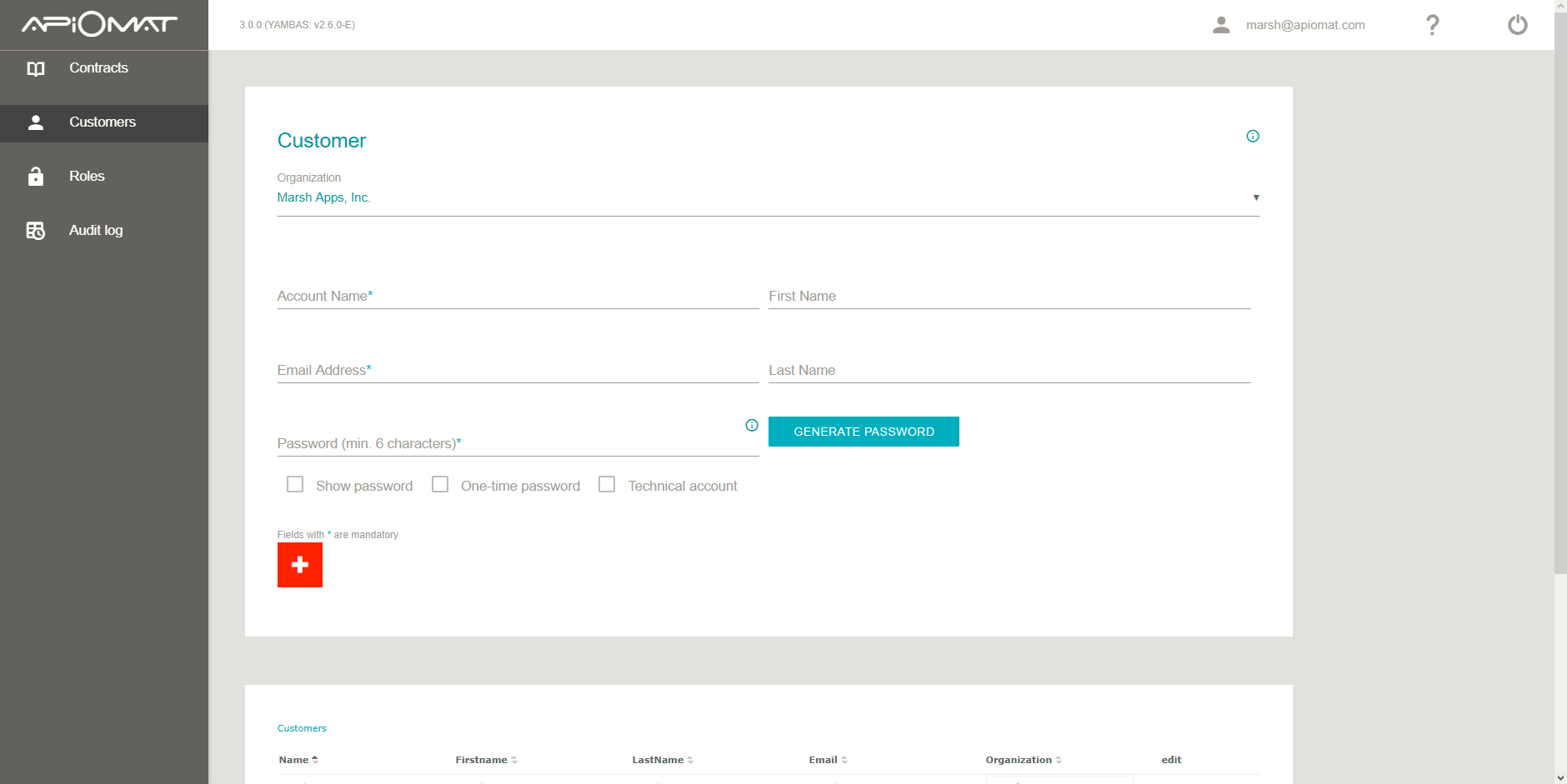Sort table by Email column arrow
The height and width of the screenshot is (784, 1567).
844,760
